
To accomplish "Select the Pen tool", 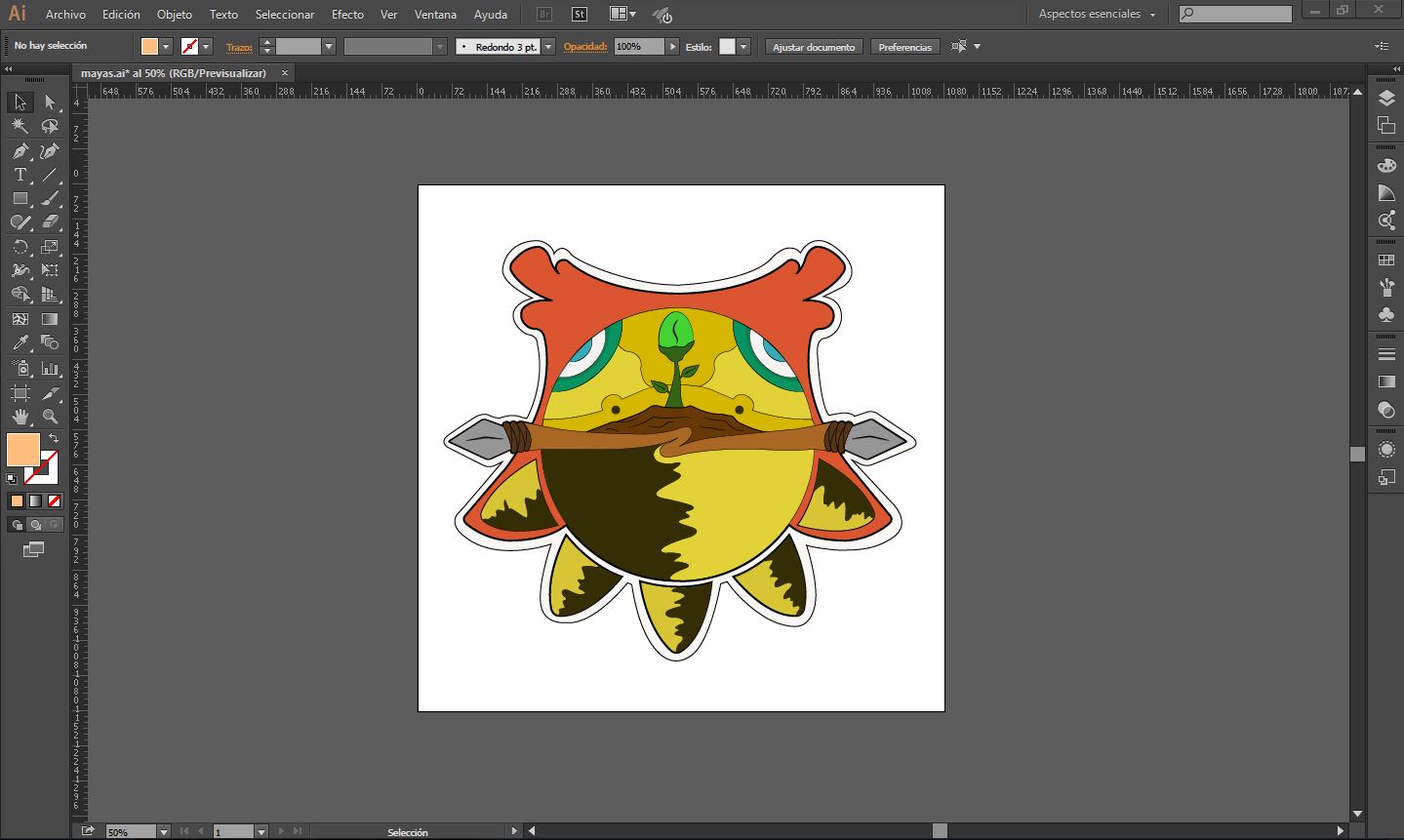I will 20,151.
